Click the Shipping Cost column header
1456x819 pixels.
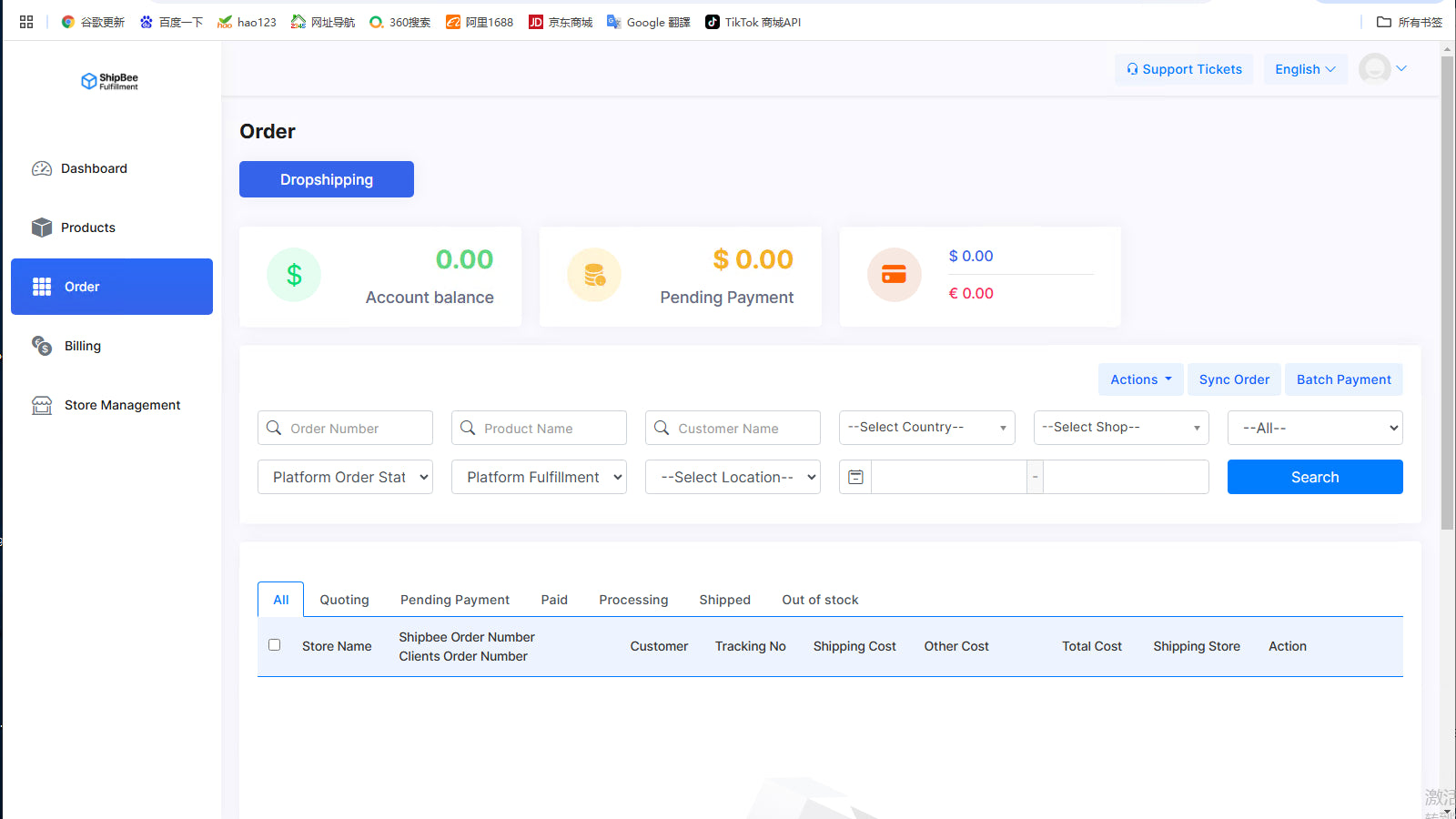click(x=854, y=646)
